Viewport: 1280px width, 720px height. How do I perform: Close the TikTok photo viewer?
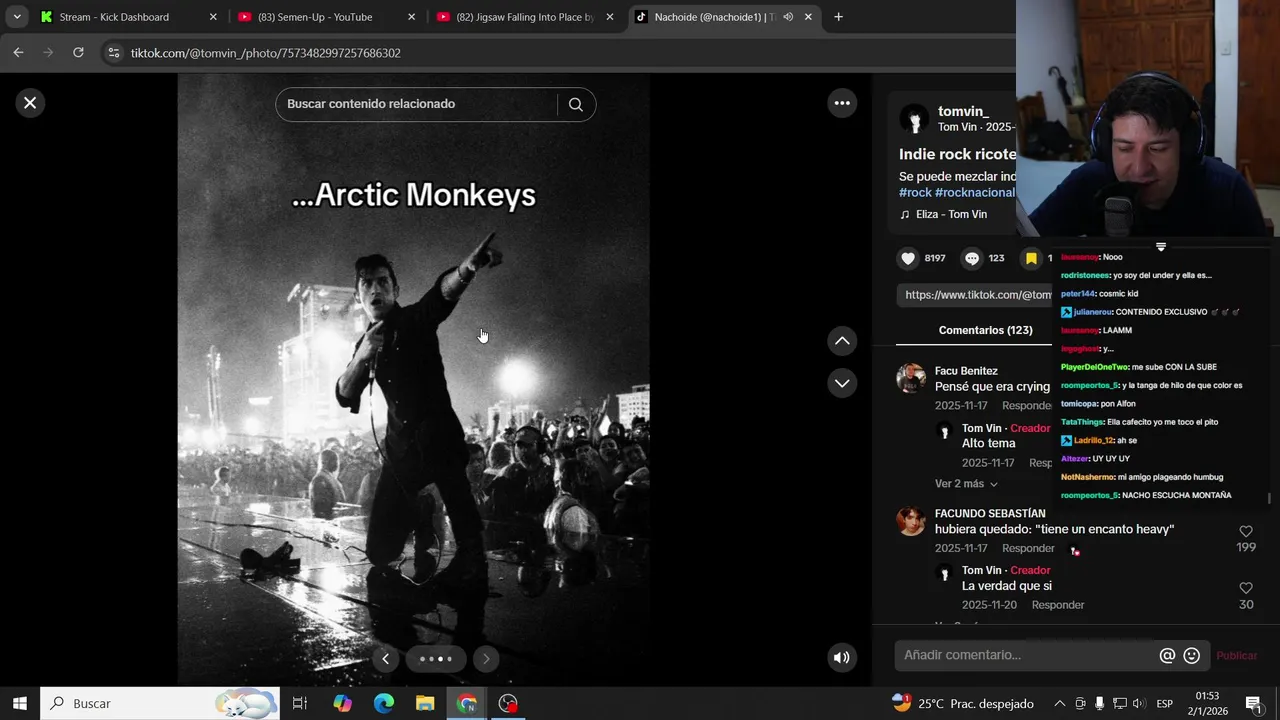[x=30, y=103]
